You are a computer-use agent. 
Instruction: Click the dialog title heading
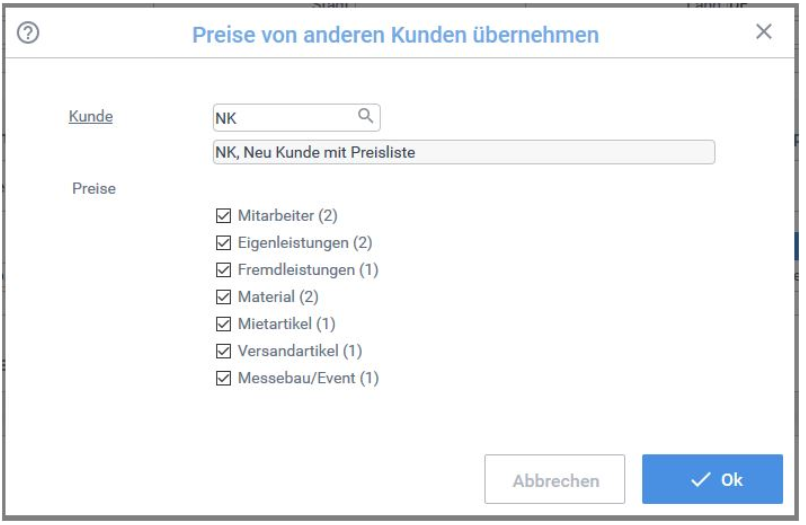[395, 35]
